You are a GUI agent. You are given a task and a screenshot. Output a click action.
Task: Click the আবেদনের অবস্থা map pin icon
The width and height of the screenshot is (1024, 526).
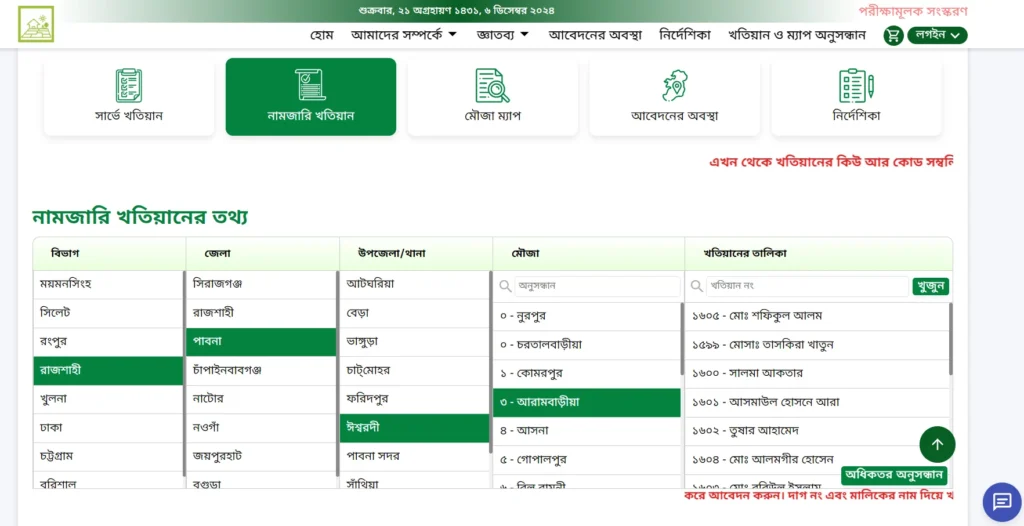click(x=674, y=85)
